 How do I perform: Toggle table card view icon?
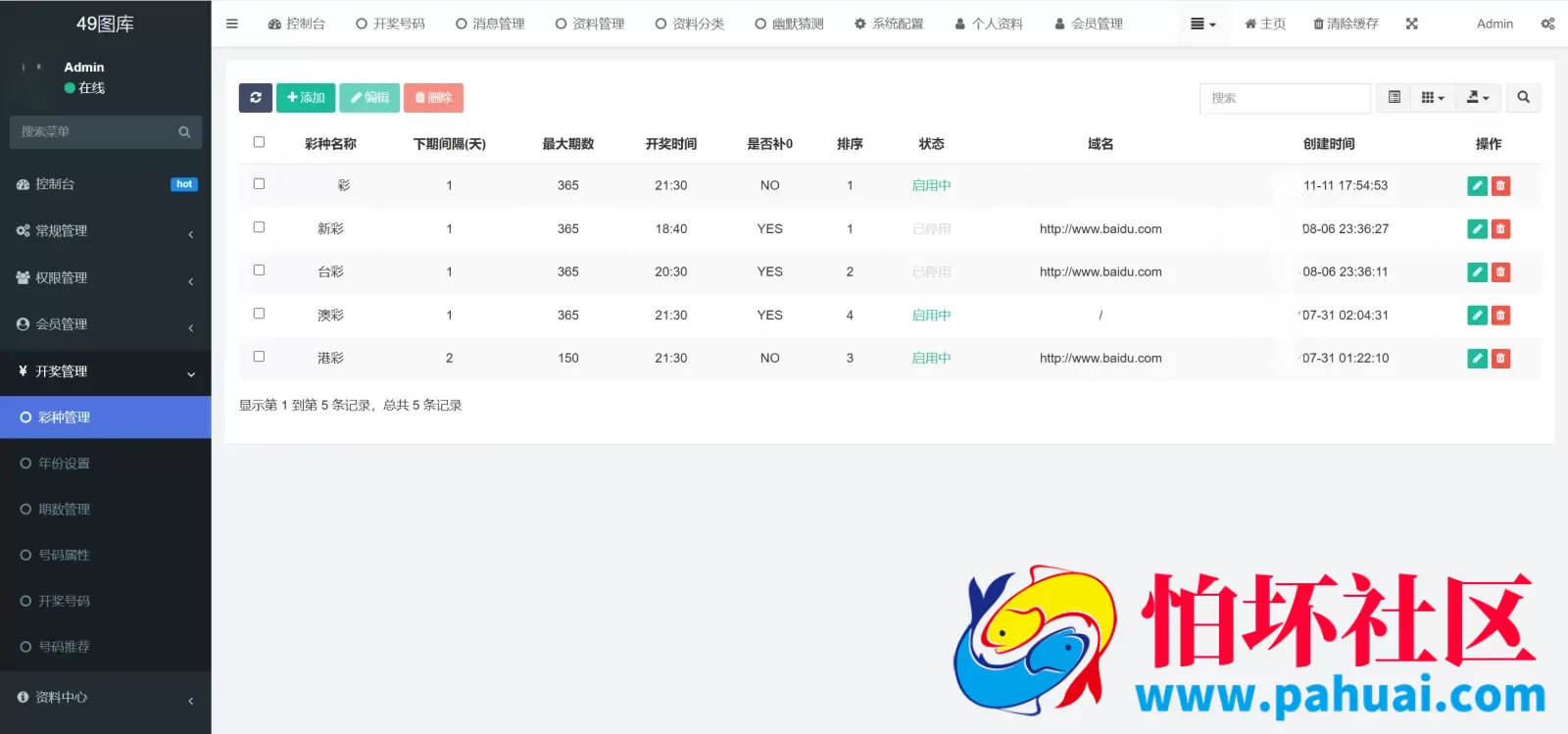tap(1394, 98)
